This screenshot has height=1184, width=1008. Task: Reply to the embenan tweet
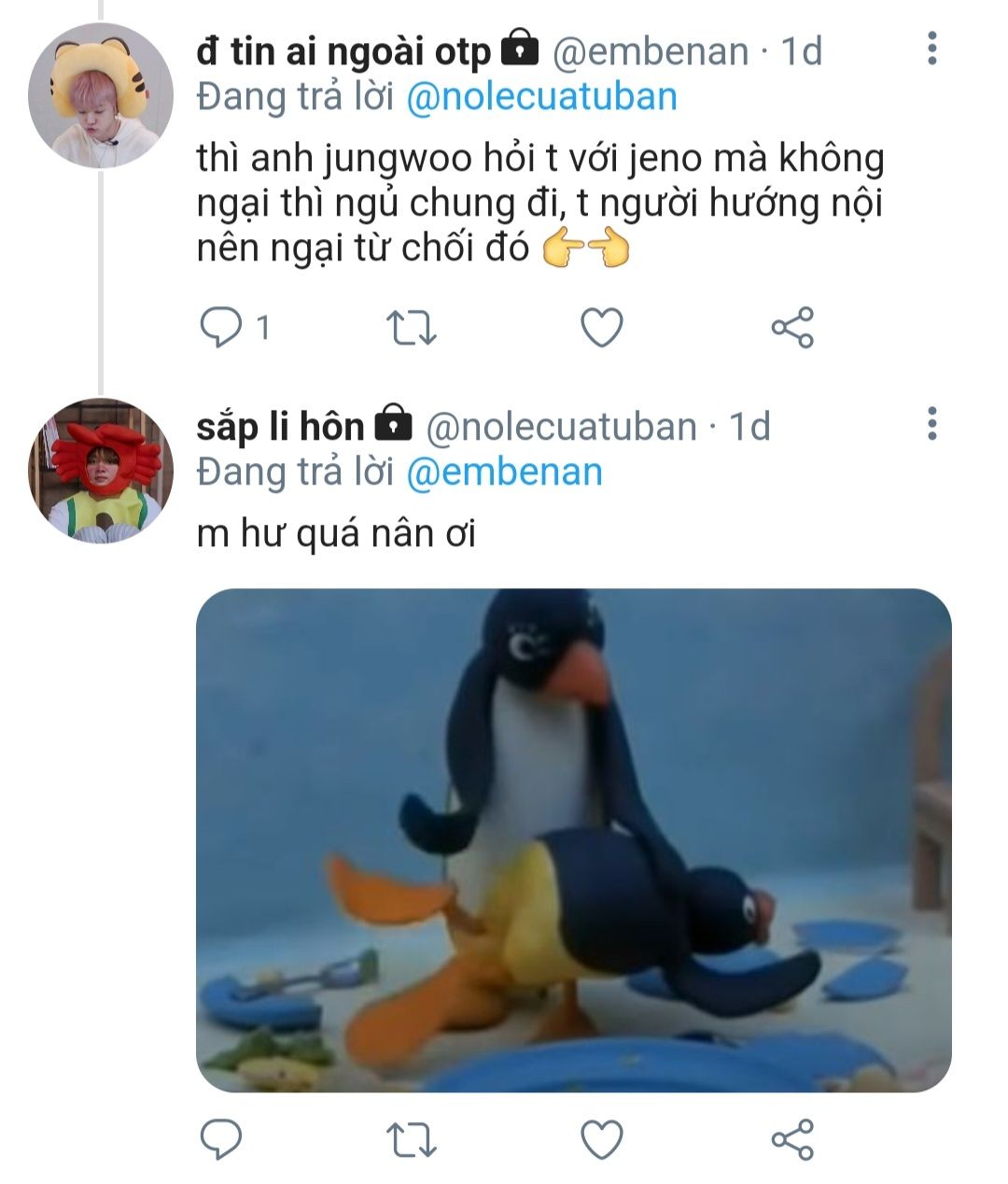222,327
